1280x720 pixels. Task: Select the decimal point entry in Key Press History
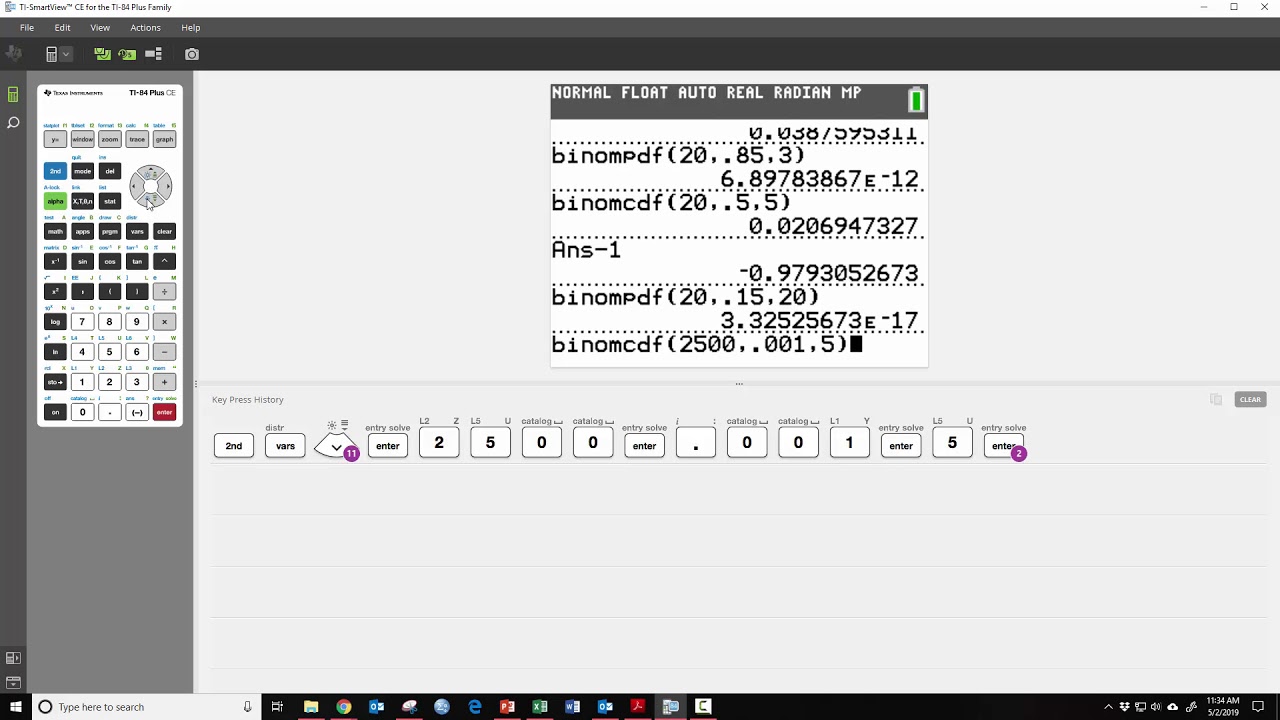[695, 445]
